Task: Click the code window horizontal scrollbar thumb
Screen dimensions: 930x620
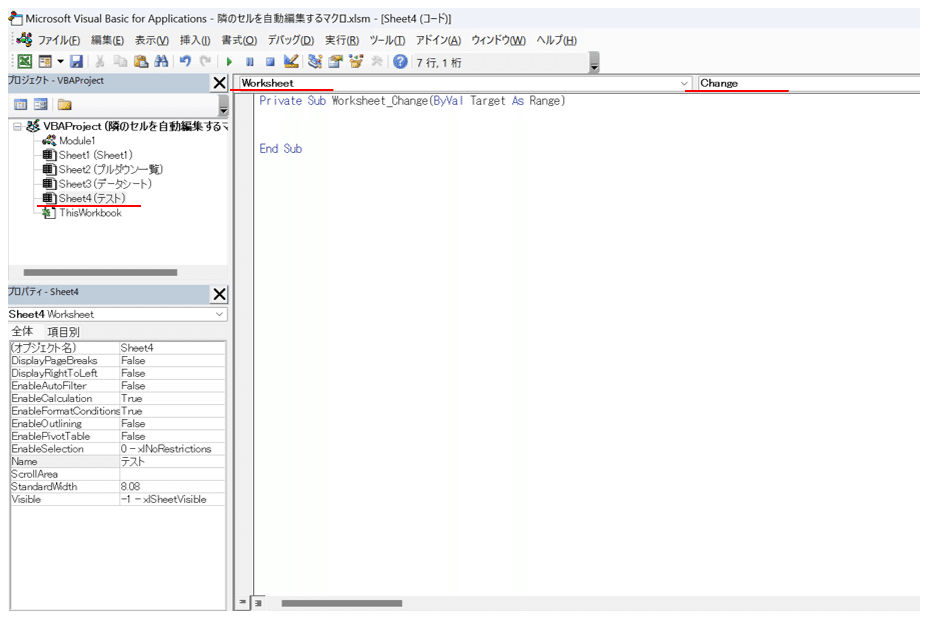Action: [342, 603]
